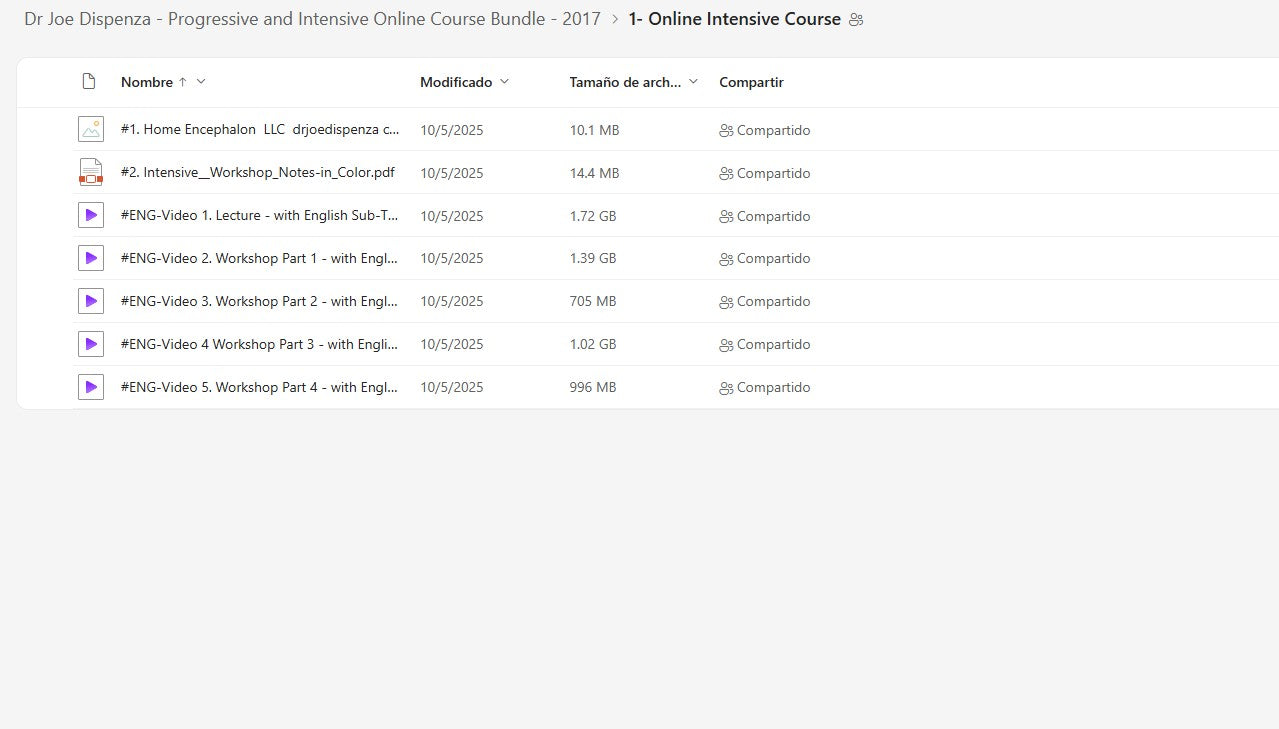1279x729 pixels.
Task: Click video icon for ENG-Video 1 Lecture
Action: [x=91, y=215]
